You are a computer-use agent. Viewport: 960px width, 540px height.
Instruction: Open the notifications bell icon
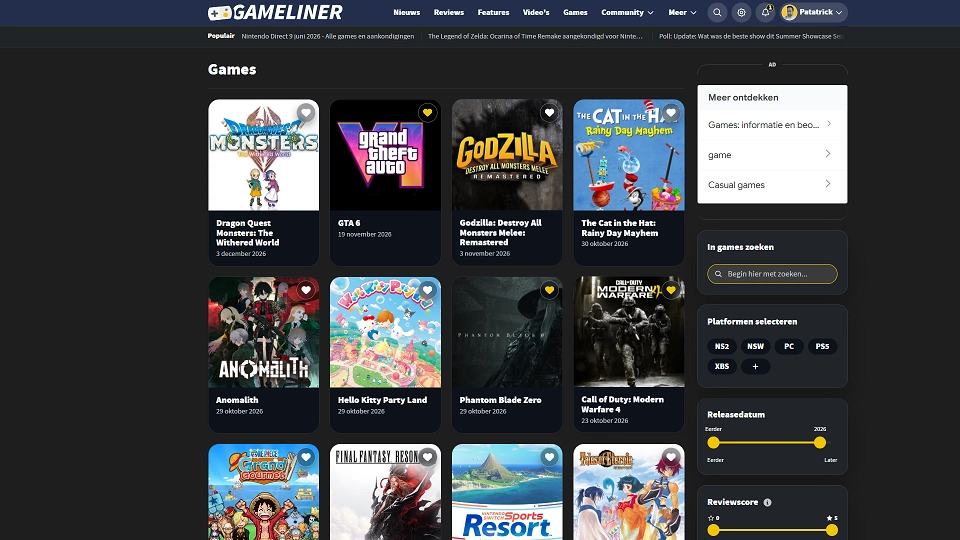765,12
